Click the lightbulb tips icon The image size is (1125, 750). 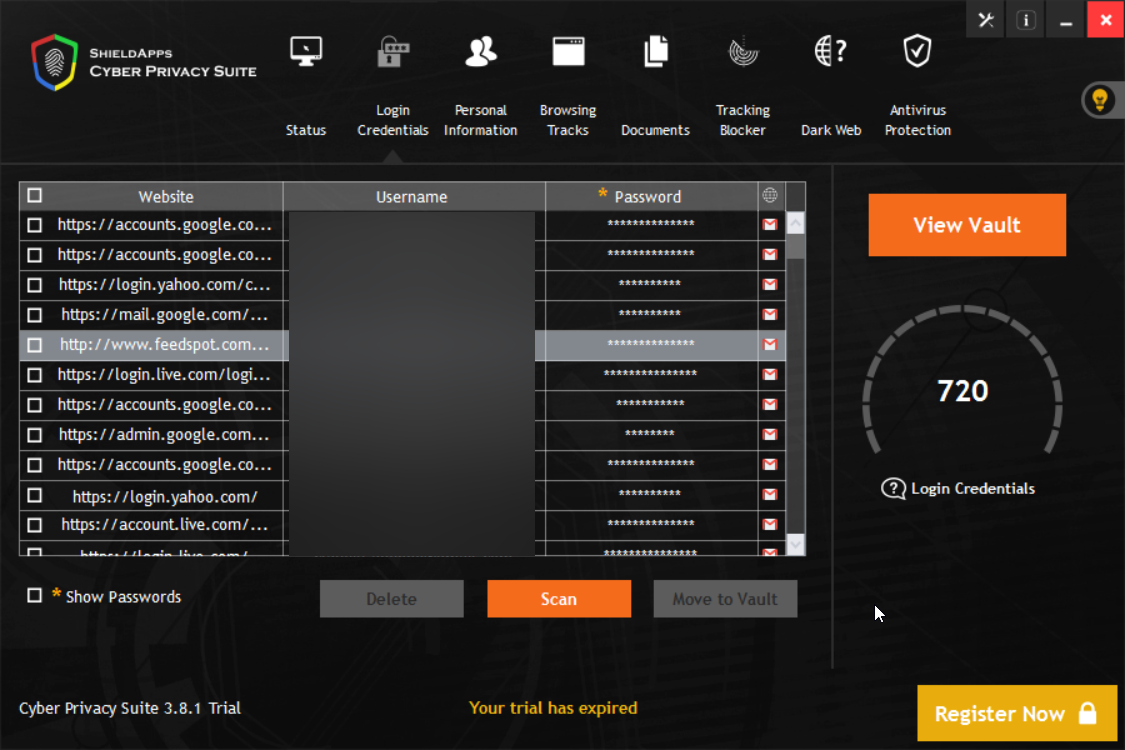[x=1100, y=100]
